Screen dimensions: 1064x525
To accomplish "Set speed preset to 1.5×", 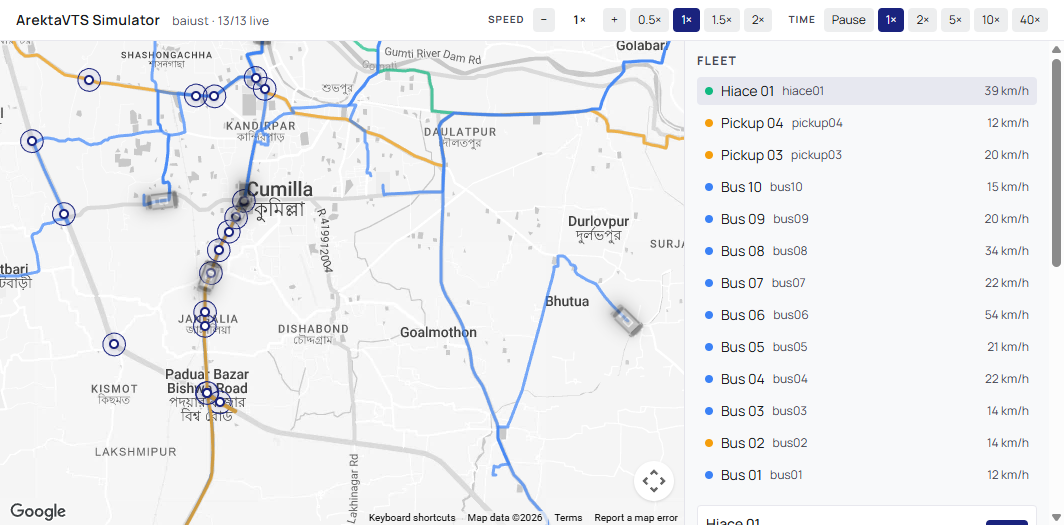I will point(721,20).
